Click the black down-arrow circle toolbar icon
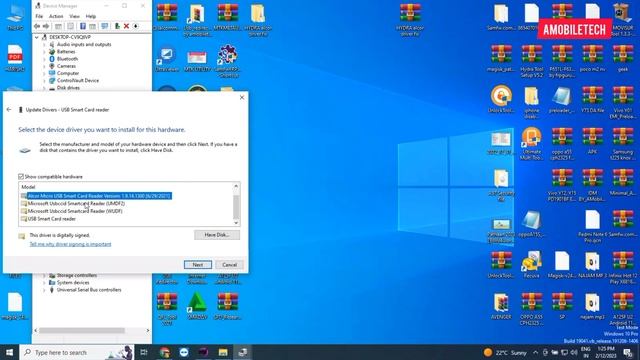640x360 pixels. point(136,26)
